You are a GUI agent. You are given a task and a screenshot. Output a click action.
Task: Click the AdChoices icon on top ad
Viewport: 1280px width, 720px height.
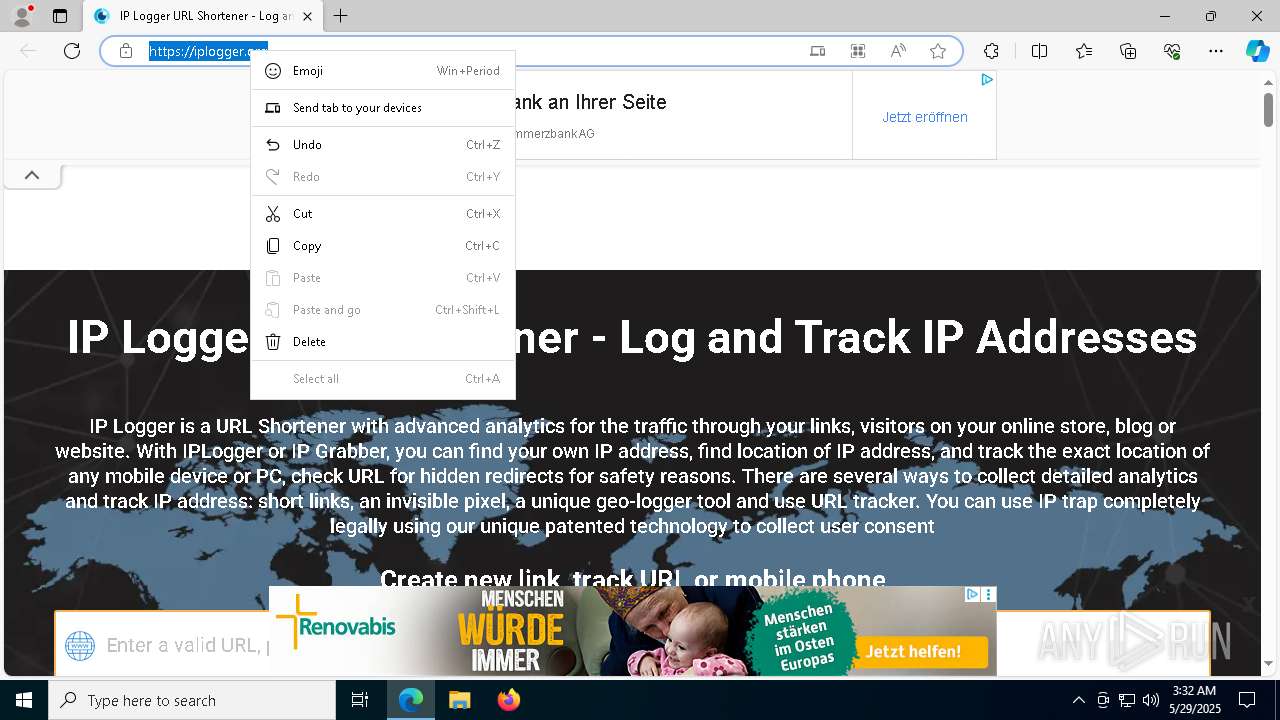coord(987,80)
